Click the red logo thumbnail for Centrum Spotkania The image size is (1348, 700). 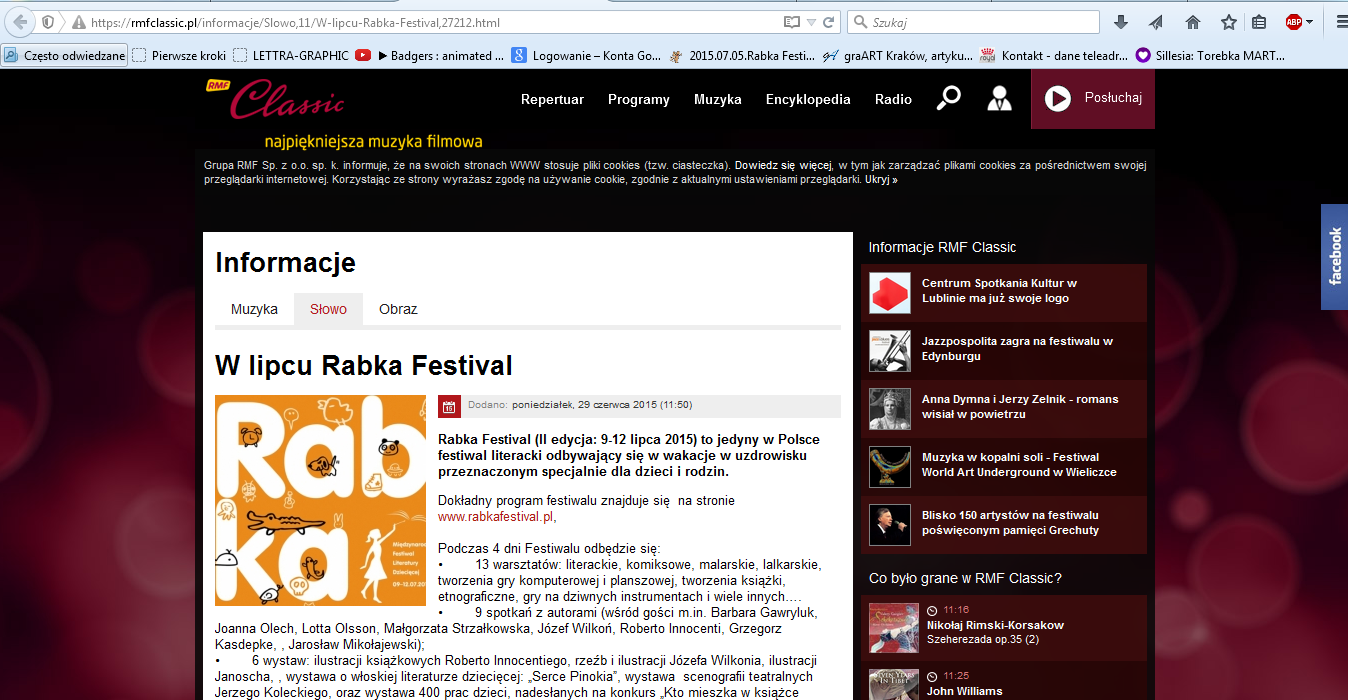click(x=890, y=293)
